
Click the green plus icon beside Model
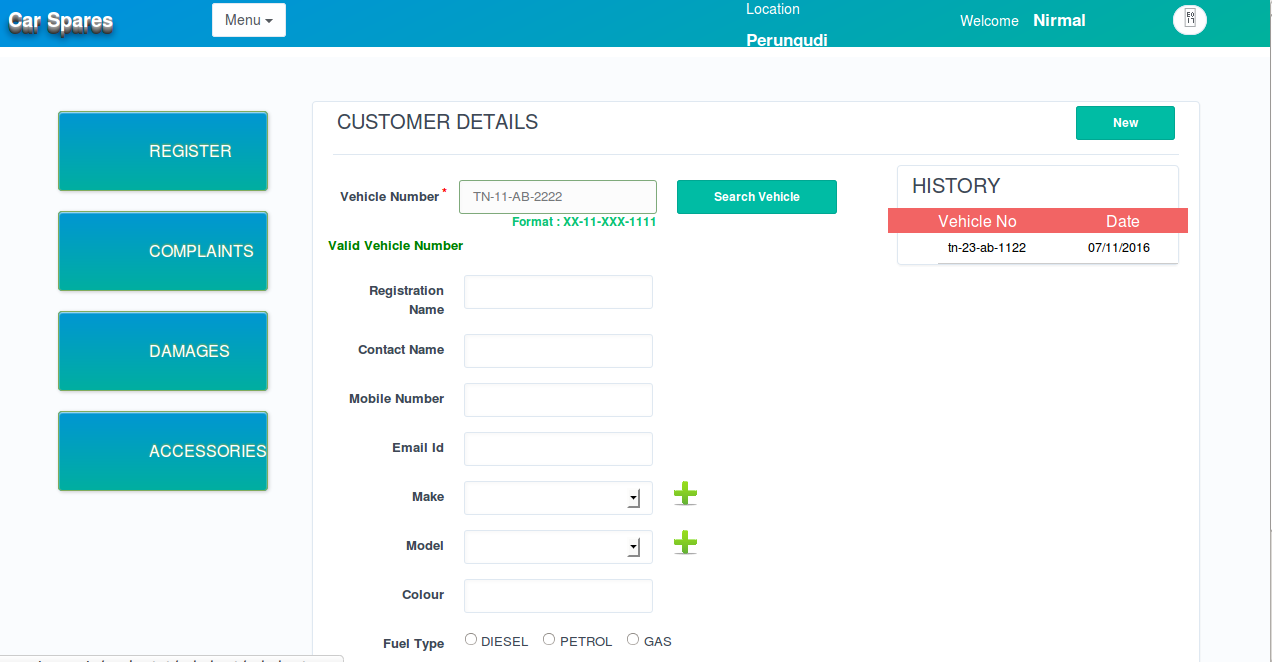(685, 543)
